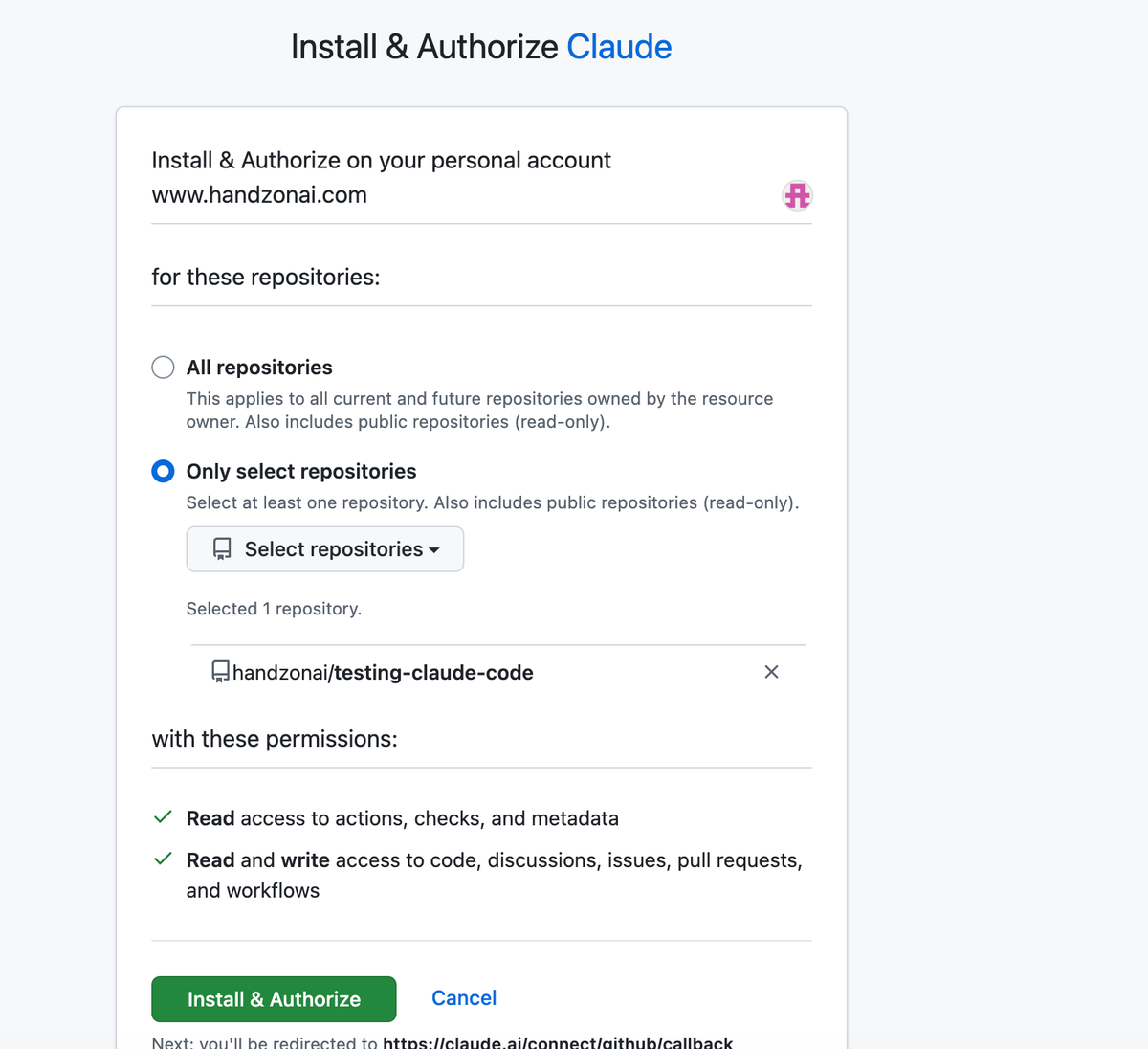Click the claude.ai/connect/github/callback URL text
The width and height of the screenshot is (1148, 1049).
coord(560,1042)
